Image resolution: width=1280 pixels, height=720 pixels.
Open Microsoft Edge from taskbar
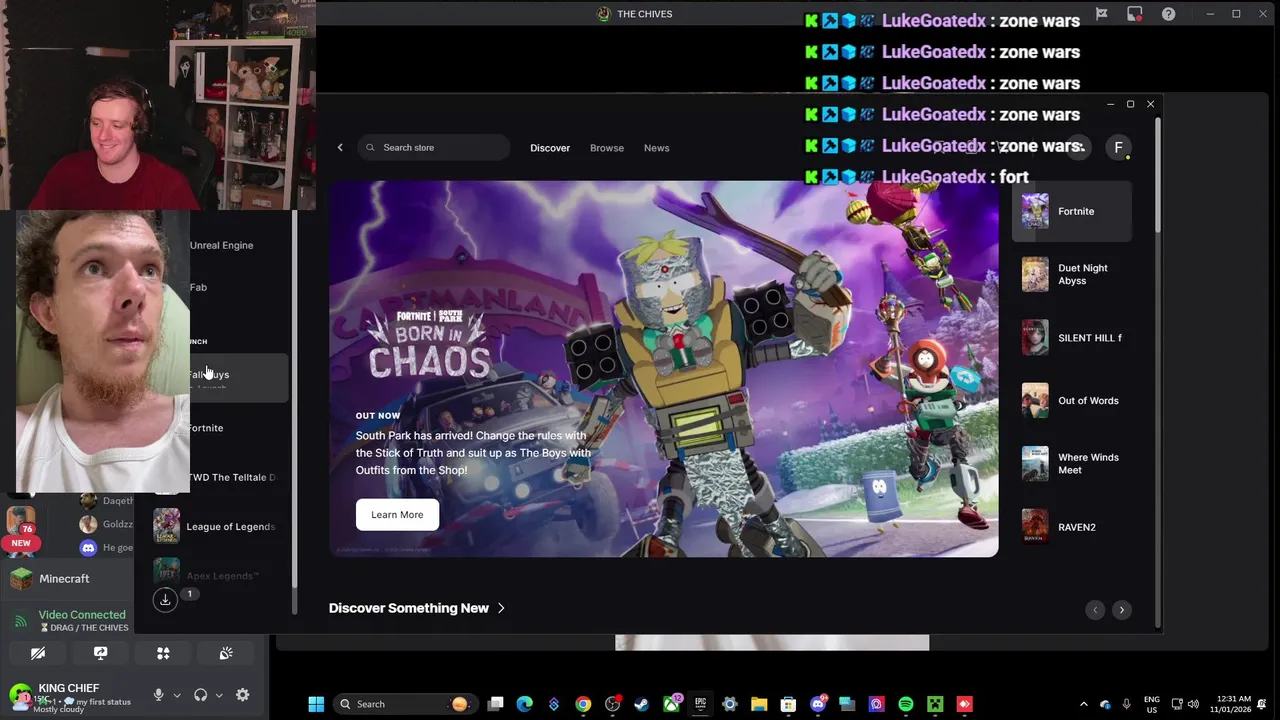pyautogui.click(x=524, y=704)
